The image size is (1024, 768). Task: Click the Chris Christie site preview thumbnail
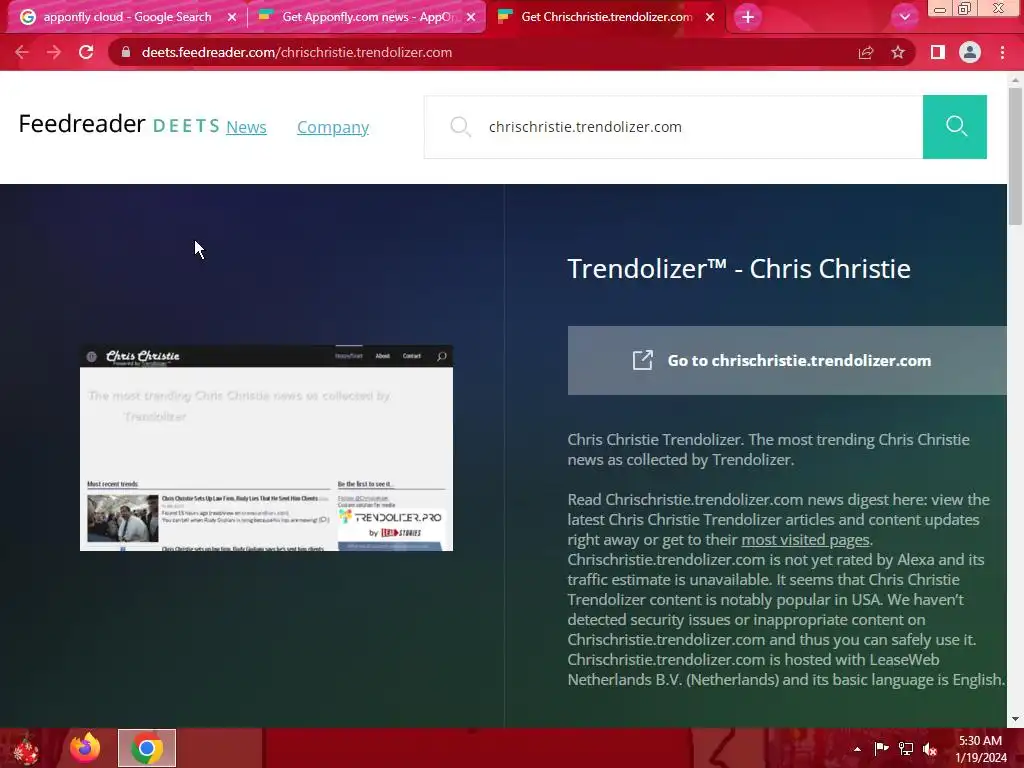pos(266,448)
